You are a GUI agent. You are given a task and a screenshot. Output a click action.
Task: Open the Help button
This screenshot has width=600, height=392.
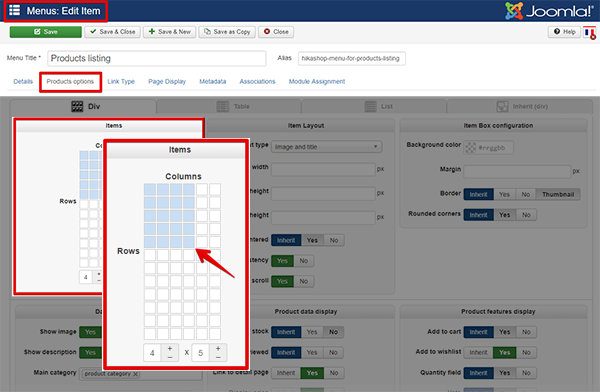pos(564,32)
